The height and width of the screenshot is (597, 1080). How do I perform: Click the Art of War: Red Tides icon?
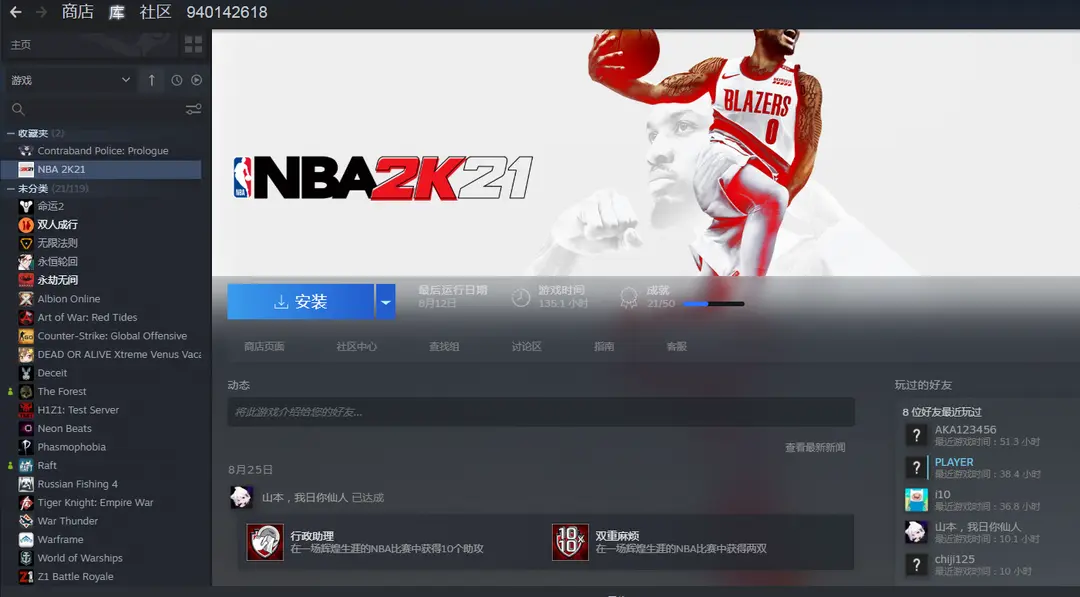pos(25,317)
